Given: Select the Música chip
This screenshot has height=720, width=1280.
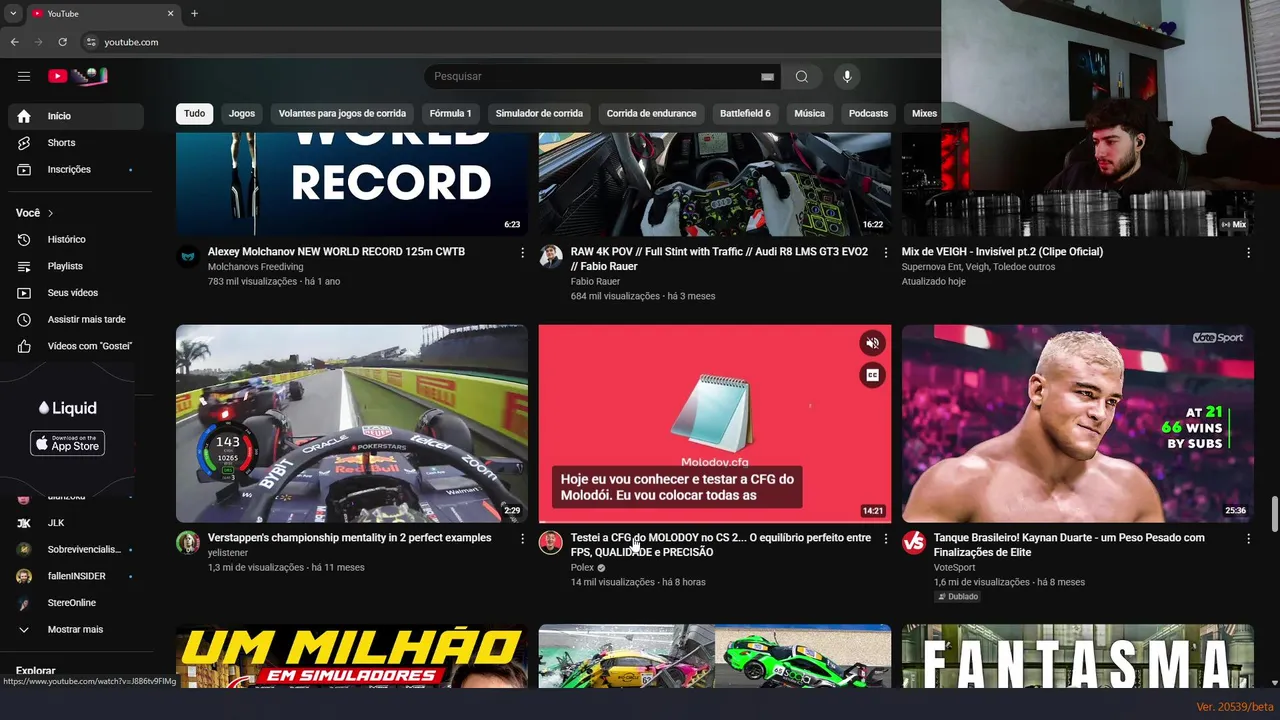Looking at the screenshot, I should [x=809, y=113].
